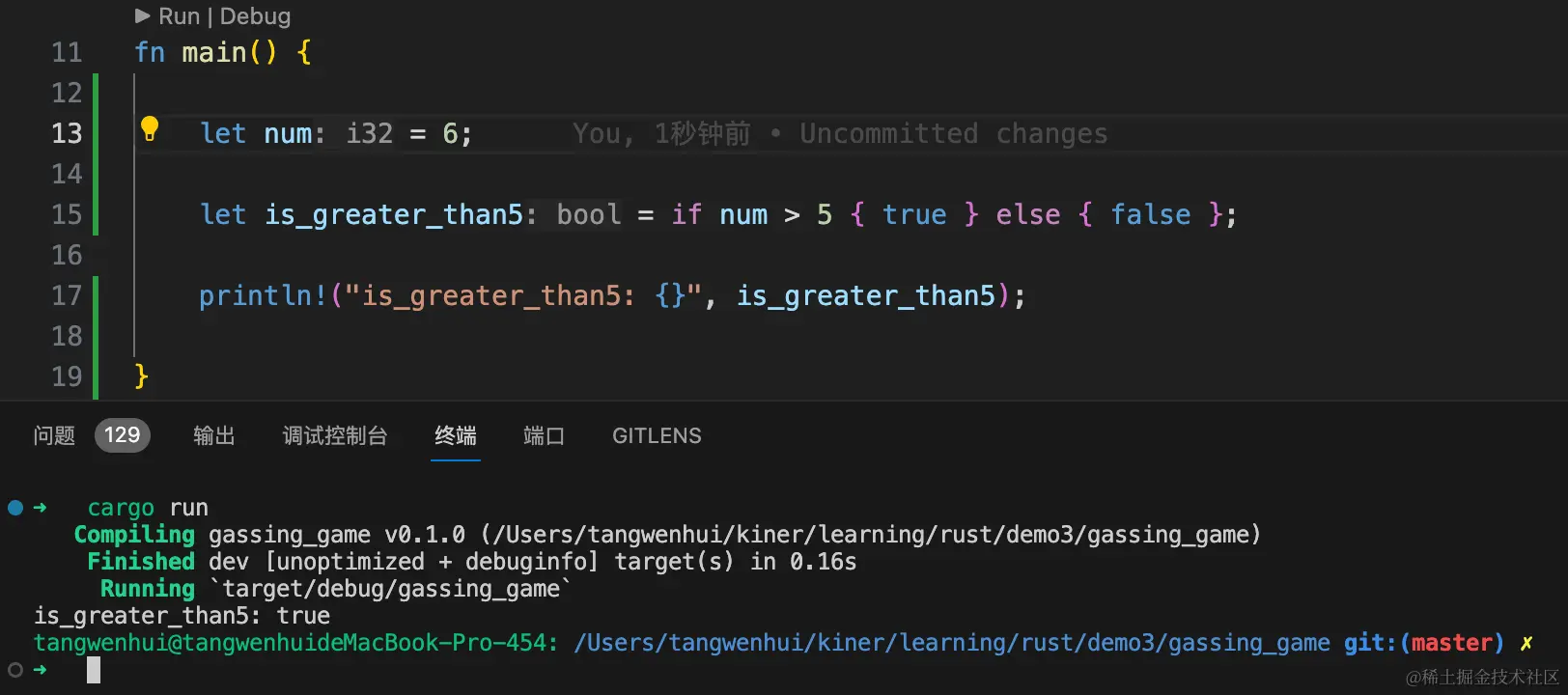Image resolution: width=1568 pixels, height=695 pixels.
Task: Click 'Compiling' in the terminal output
Action: [134, 535]
